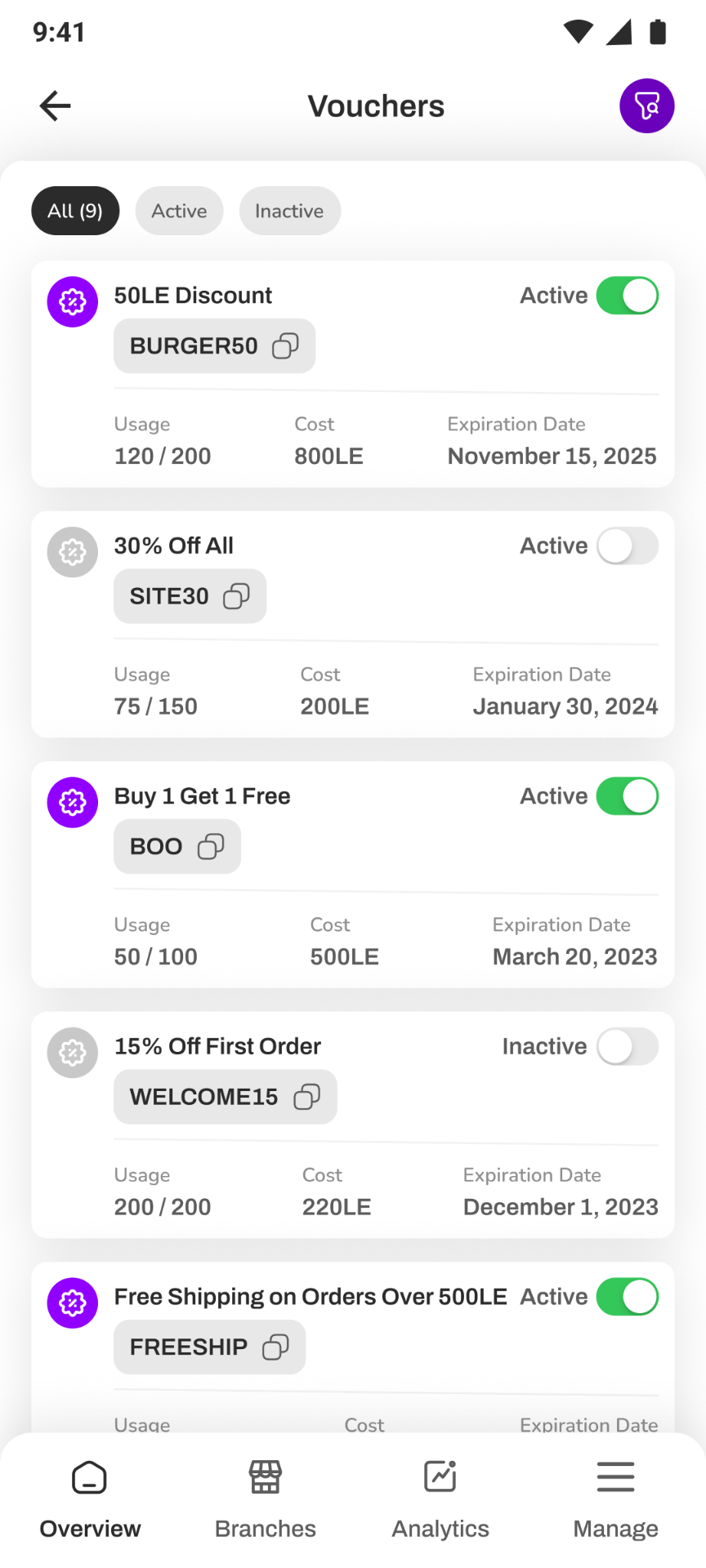This screenshot has width=706, height=1568.
Task: Tap the back arrow icon
Action: click(x=56, y=106)
